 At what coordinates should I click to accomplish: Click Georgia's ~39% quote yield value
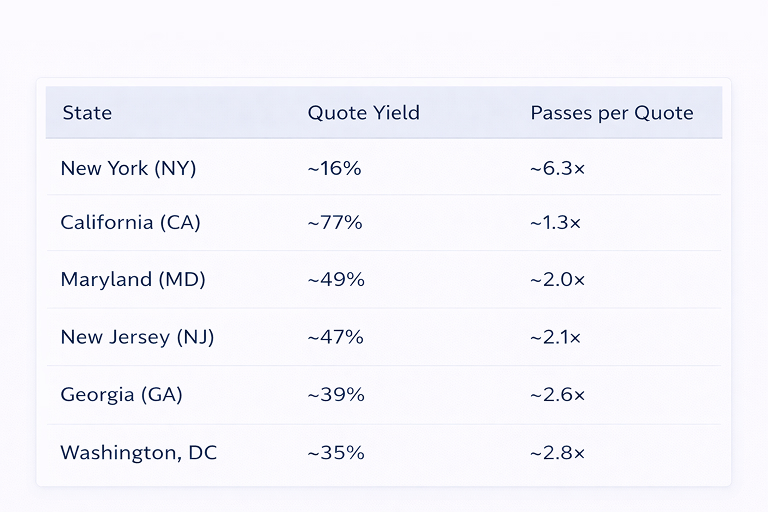tap(335, 395)
